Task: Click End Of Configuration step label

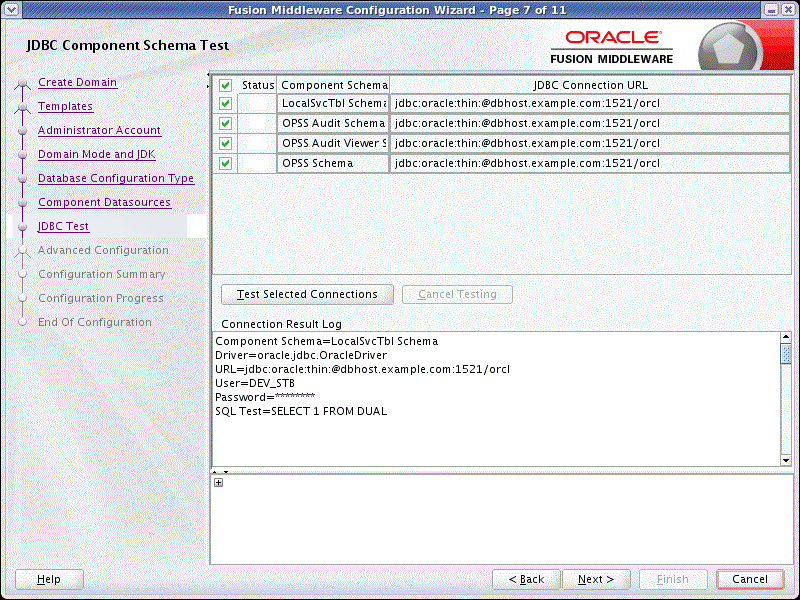Action: 95,322
